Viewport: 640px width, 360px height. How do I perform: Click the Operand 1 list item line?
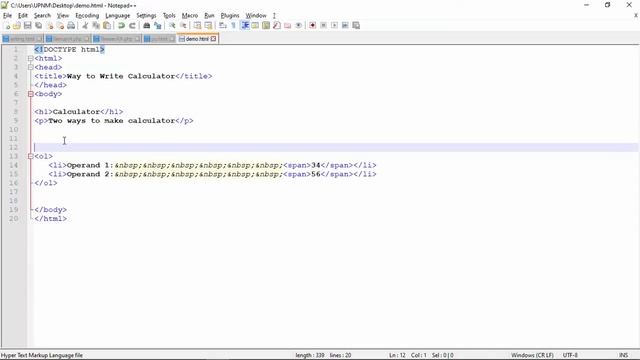[x=212, y=165]
